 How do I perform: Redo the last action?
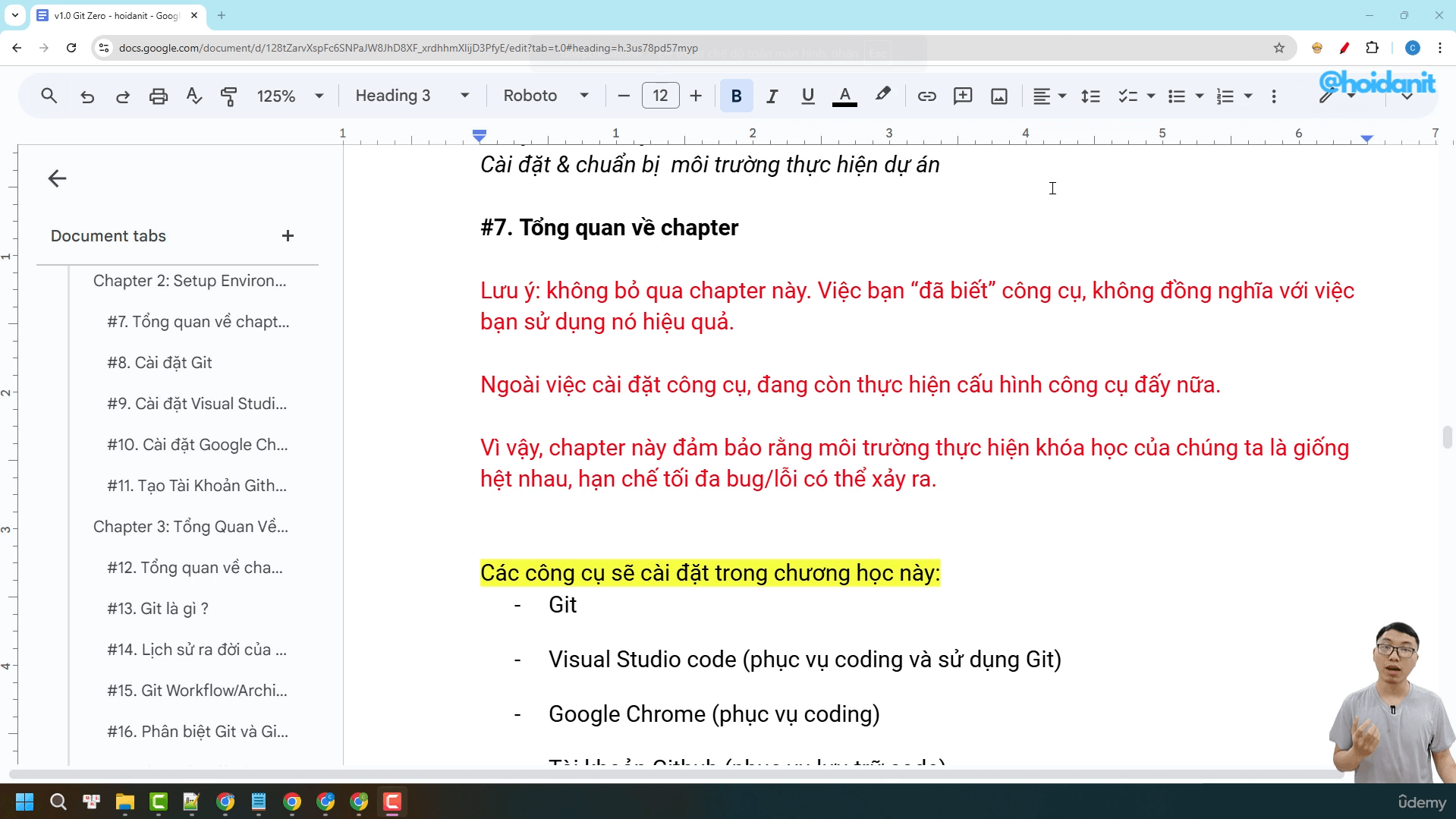pos(122,96)
